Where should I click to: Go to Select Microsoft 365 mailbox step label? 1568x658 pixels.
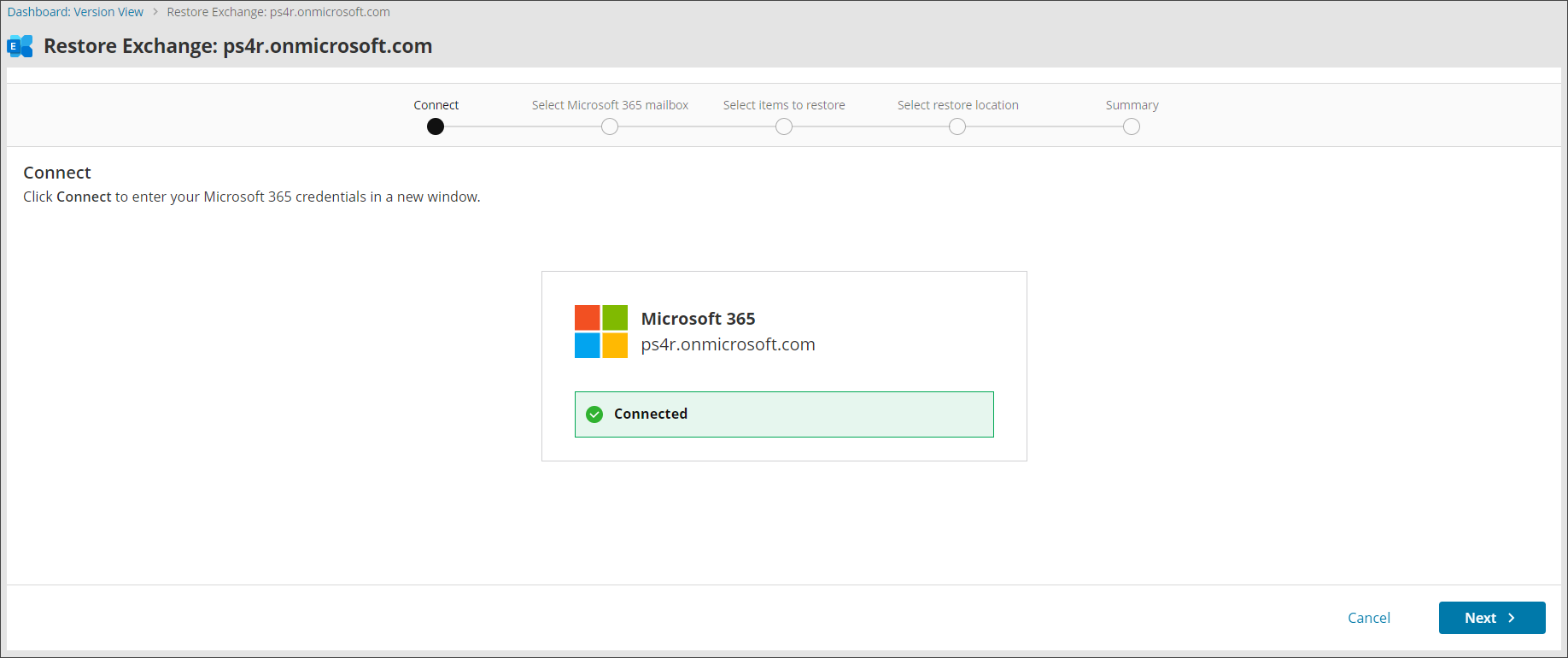(610, 105)
